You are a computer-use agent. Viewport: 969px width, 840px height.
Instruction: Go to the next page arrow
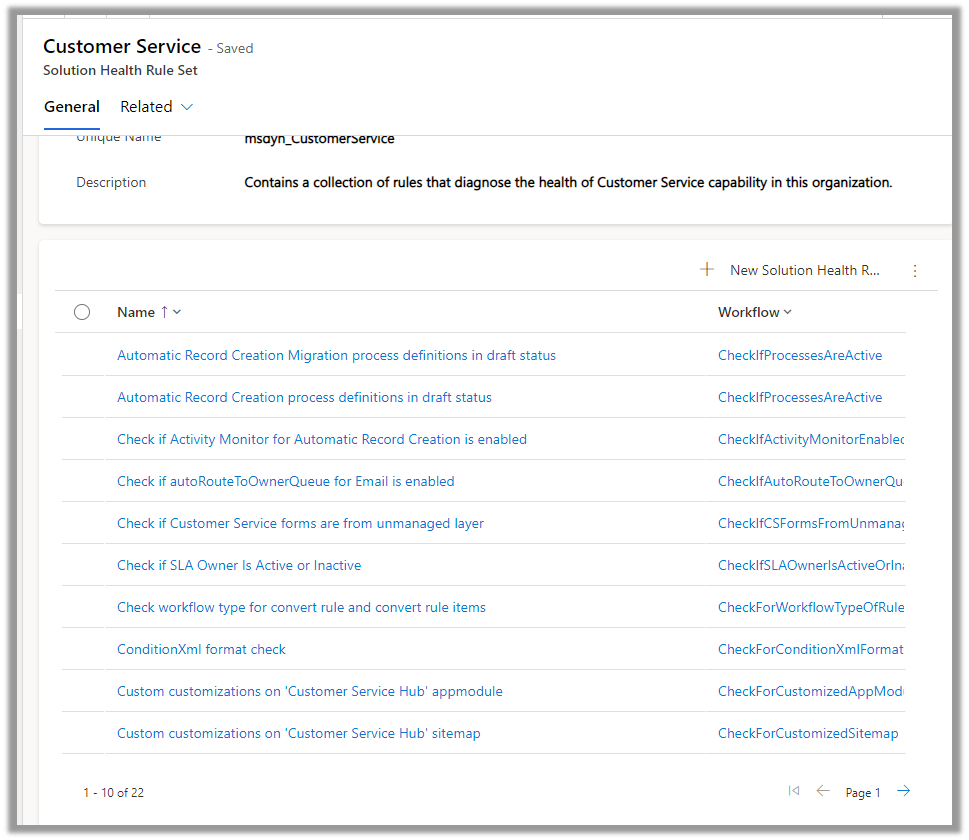click(903, 791)
